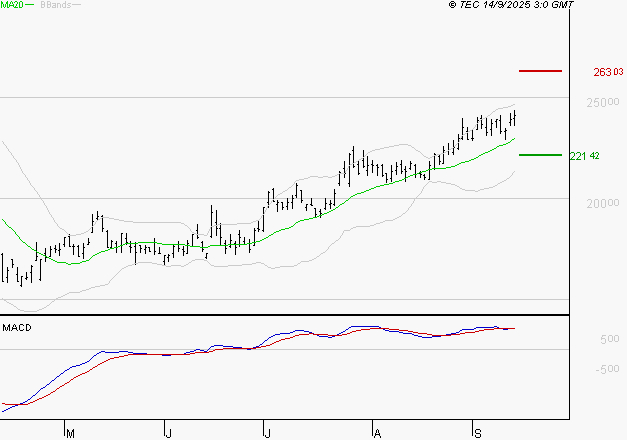Click the right end of the MACD lines
Screen dimensions: 627x440
tap(514, 328)
